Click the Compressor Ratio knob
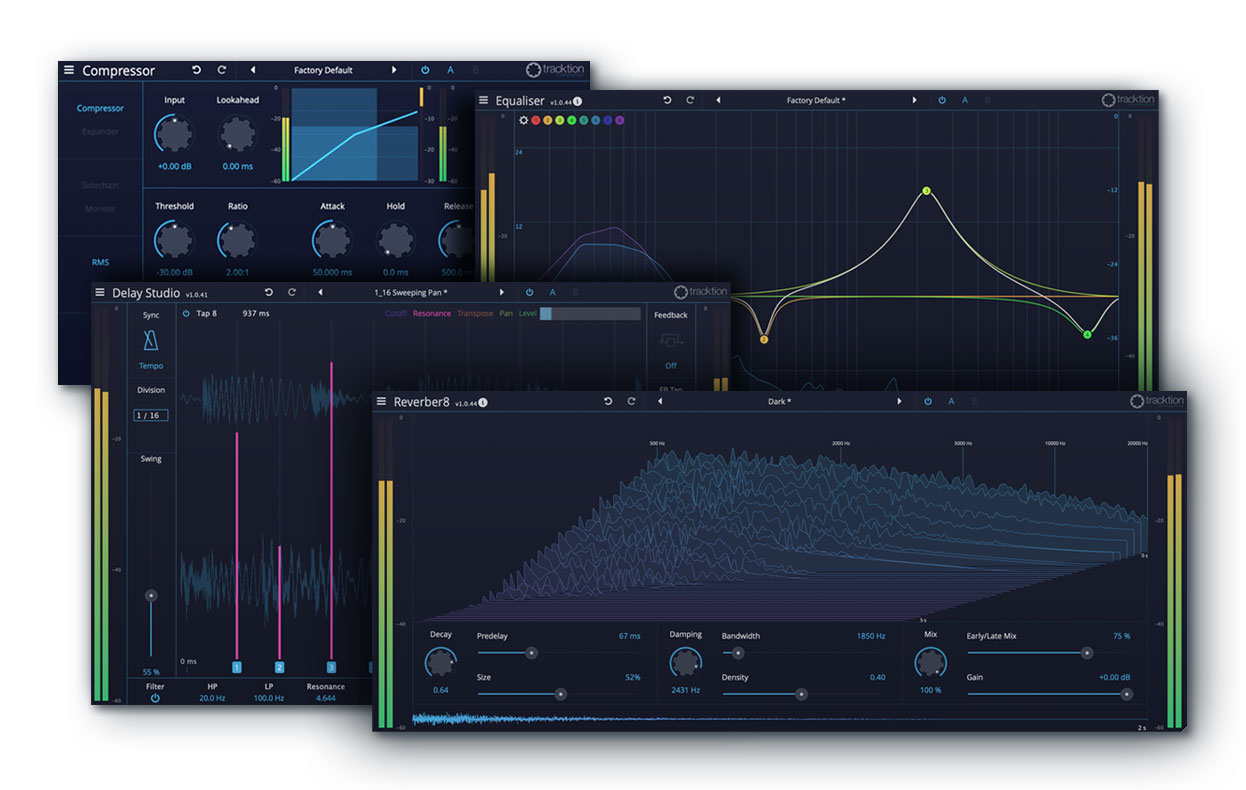Image resolution: width=1246 pixels, height=790 pixels. [x=237, y=239]
